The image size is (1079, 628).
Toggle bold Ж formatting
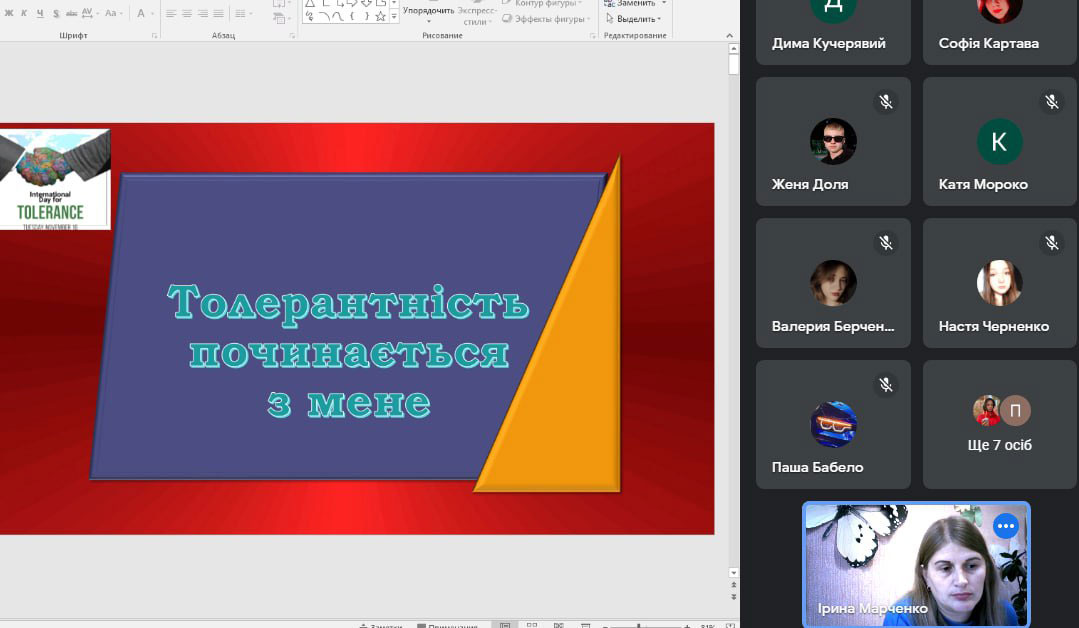[9, 13]
